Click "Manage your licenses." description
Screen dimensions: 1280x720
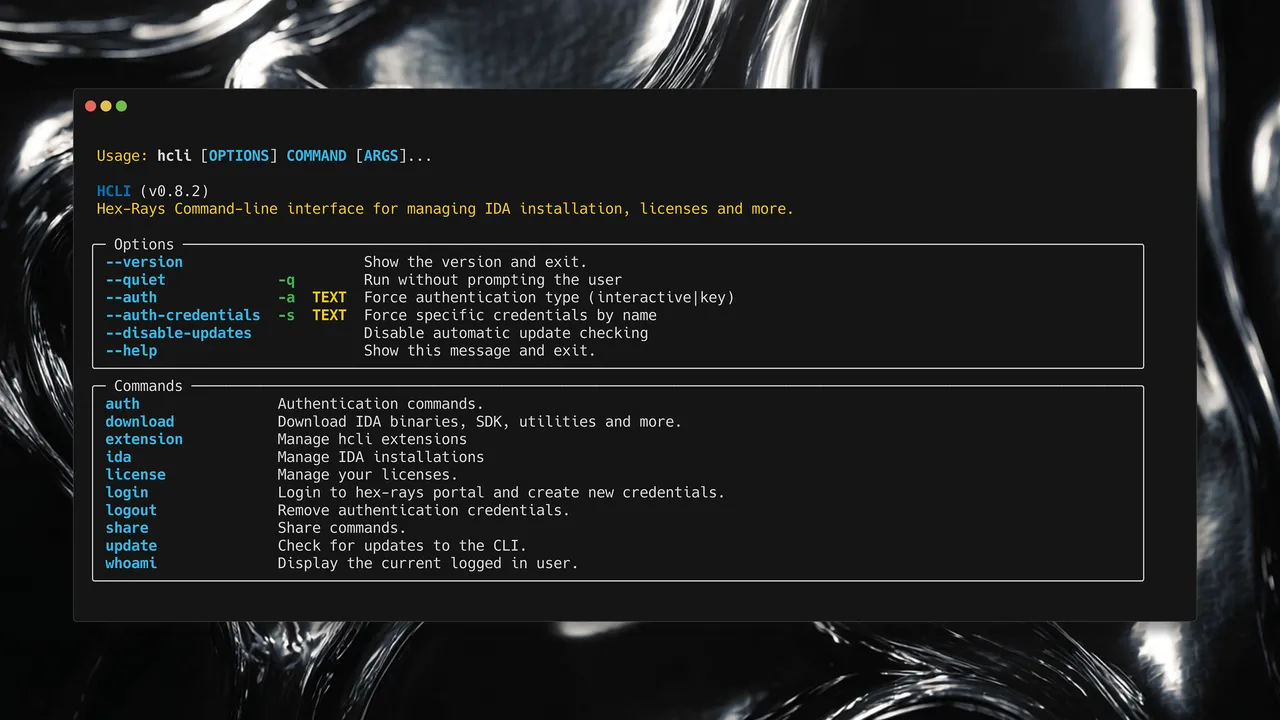(368, 475)
